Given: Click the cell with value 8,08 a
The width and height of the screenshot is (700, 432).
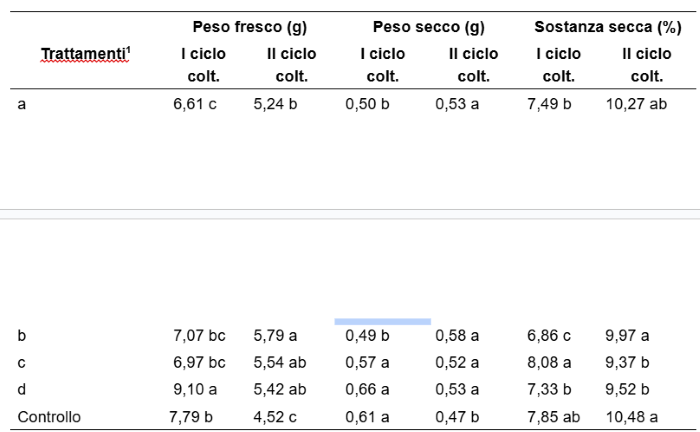Looking at the screenshot, I should (549, 361).
